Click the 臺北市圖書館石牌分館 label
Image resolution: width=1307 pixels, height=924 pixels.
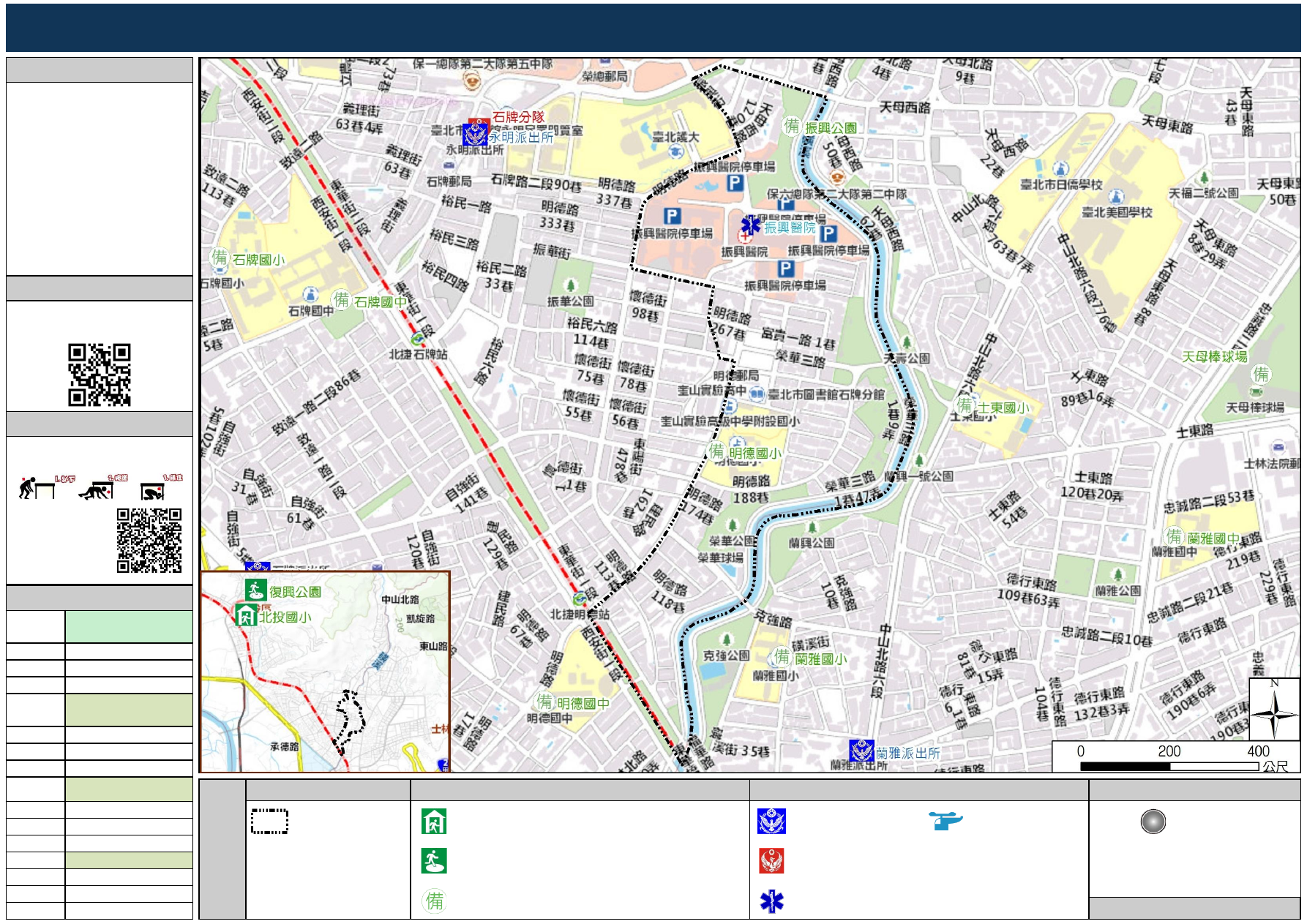click(825, 394)
